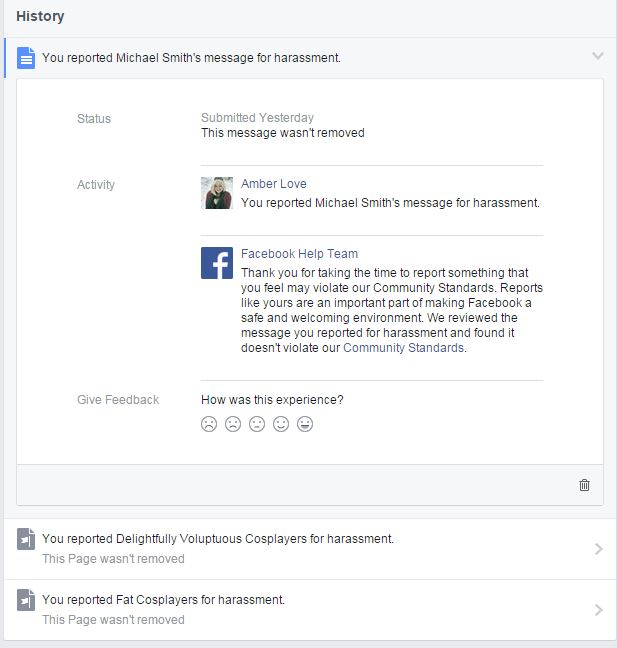Click the page icon beside Fat Cosplayers report
The image size is (617, 648).
coord(26,600)
